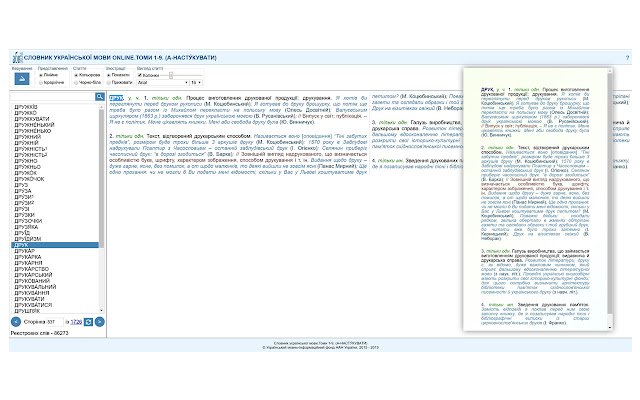Select the word 'ДРУКУВАЛЬНИЙ' in list
Screen dimensions: 640x400
pyautogui.click(x=35, y=287)
